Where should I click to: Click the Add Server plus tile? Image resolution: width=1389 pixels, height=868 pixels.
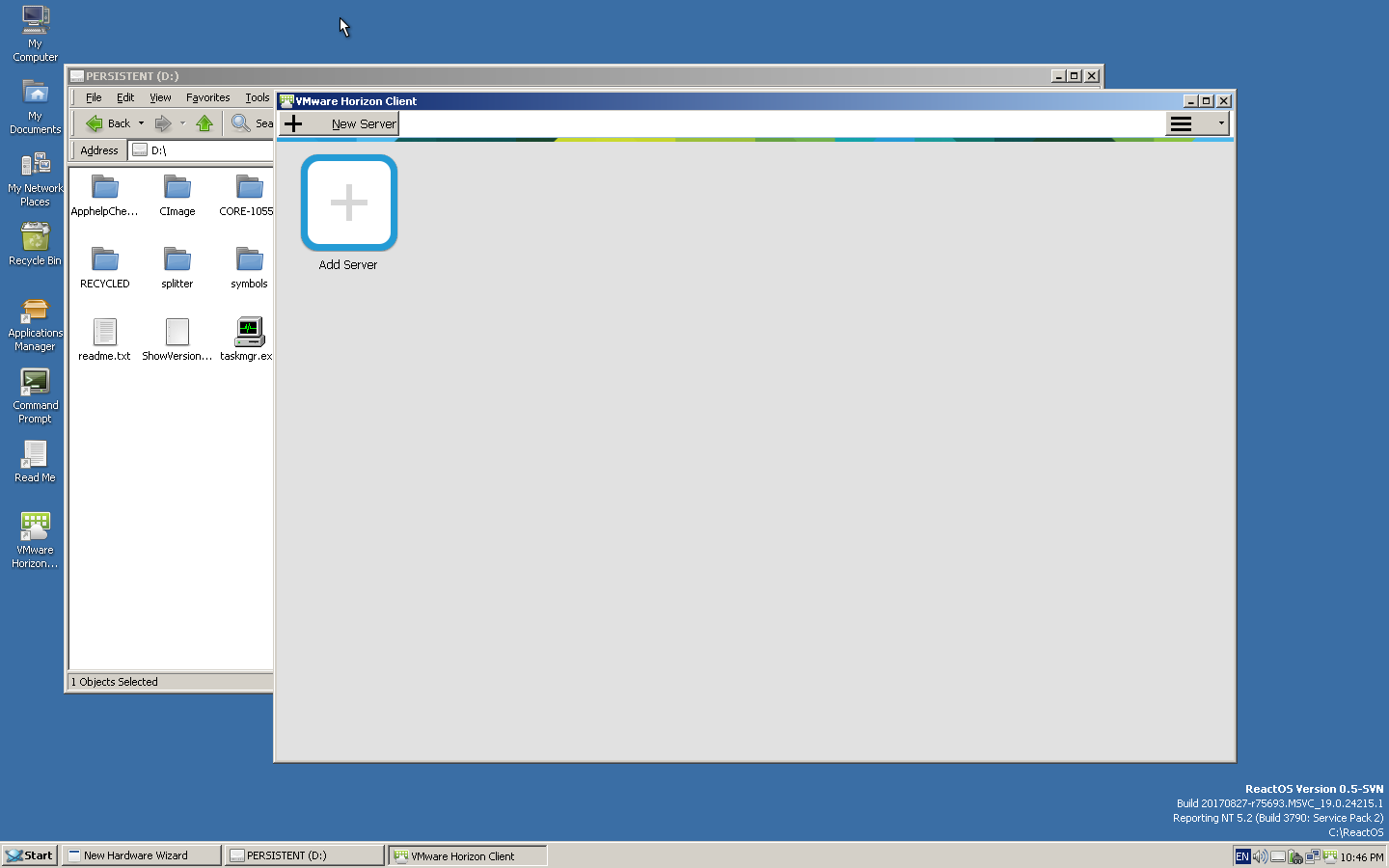point(349,203)
